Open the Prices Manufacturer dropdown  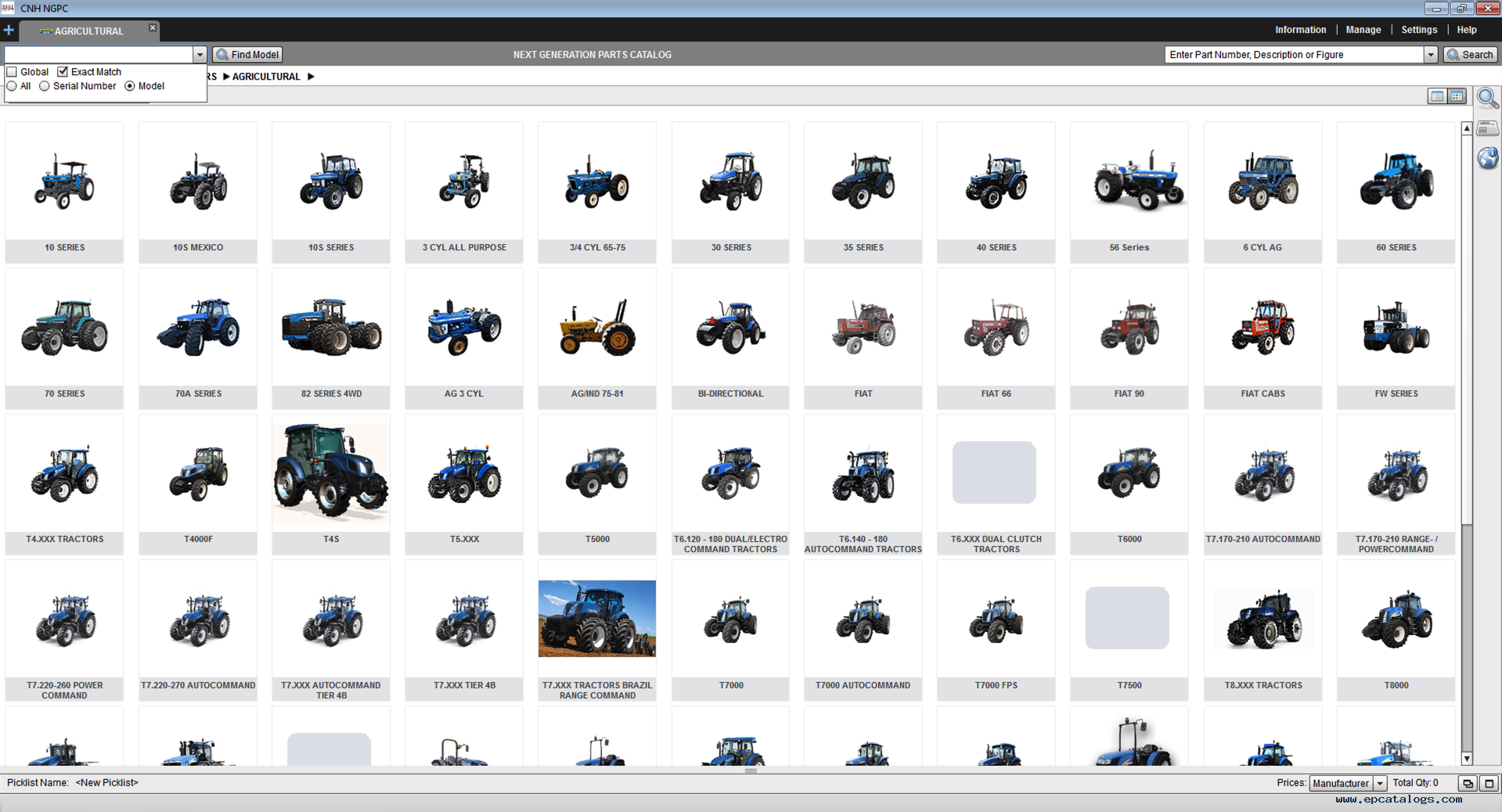point(1380,783)
